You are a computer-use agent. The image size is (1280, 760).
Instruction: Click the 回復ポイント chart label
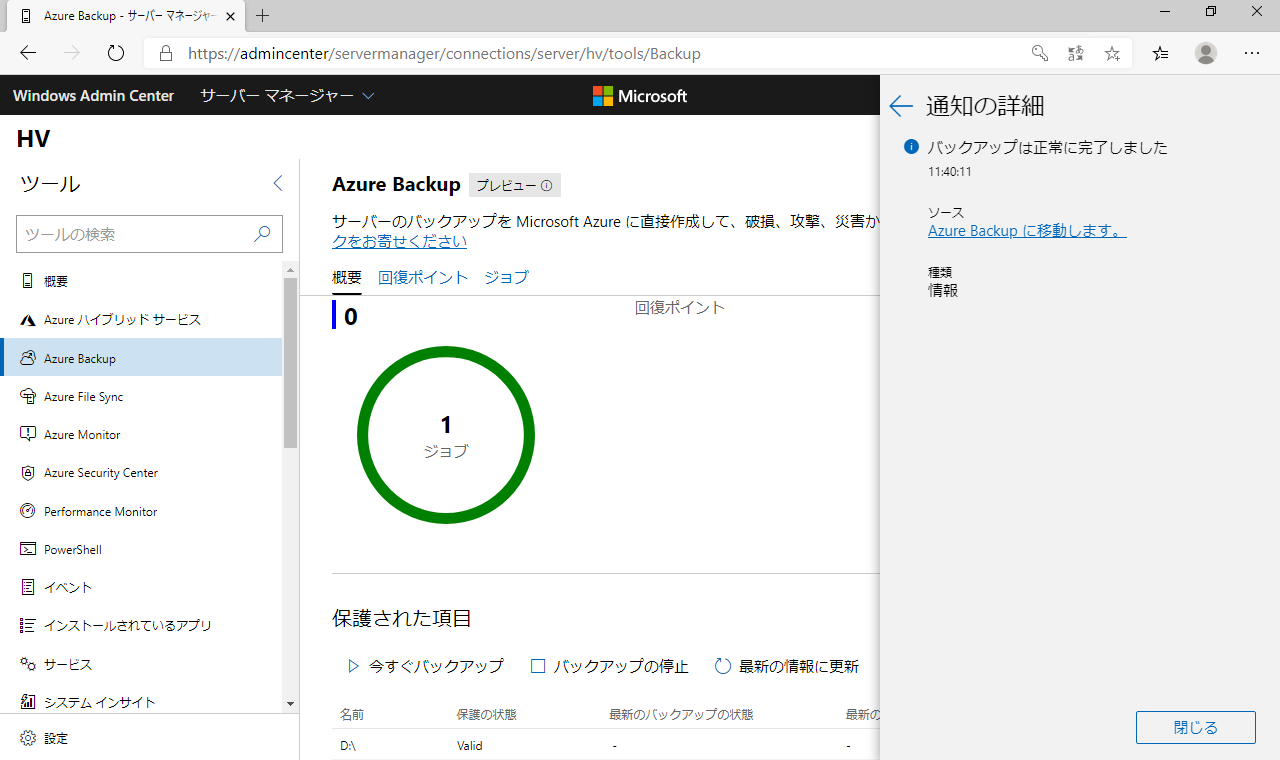coord(680,308)
